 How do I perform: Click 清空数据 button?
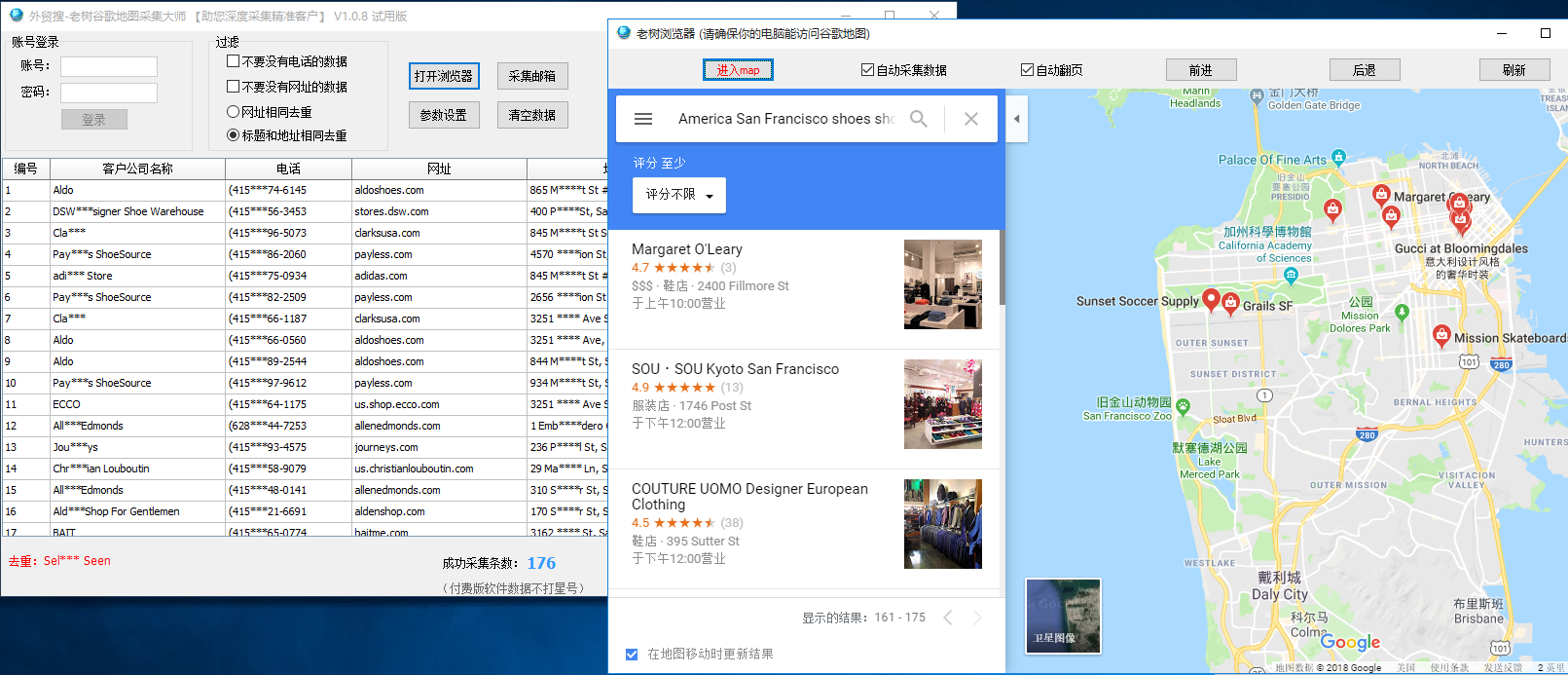pos(532,115)
